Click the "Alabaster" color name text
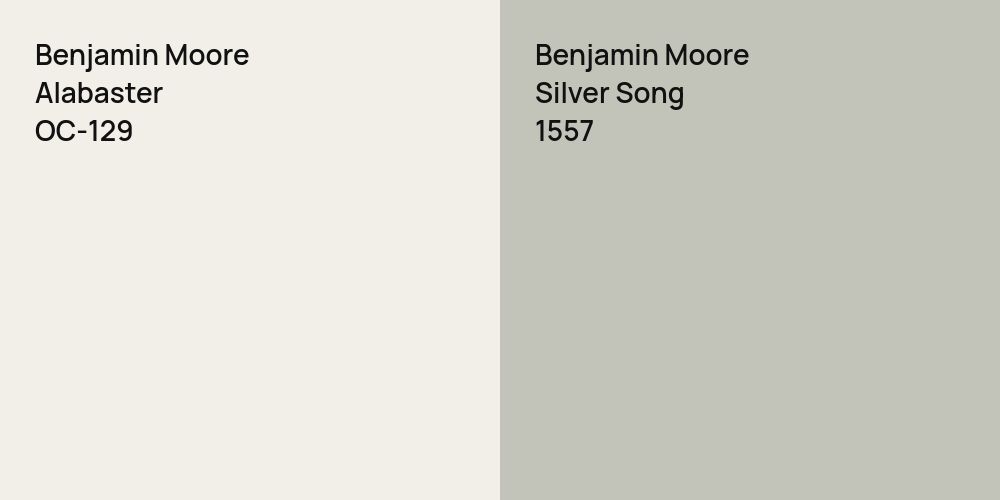This screenshot has height=500, width=1000. (98, 93)
